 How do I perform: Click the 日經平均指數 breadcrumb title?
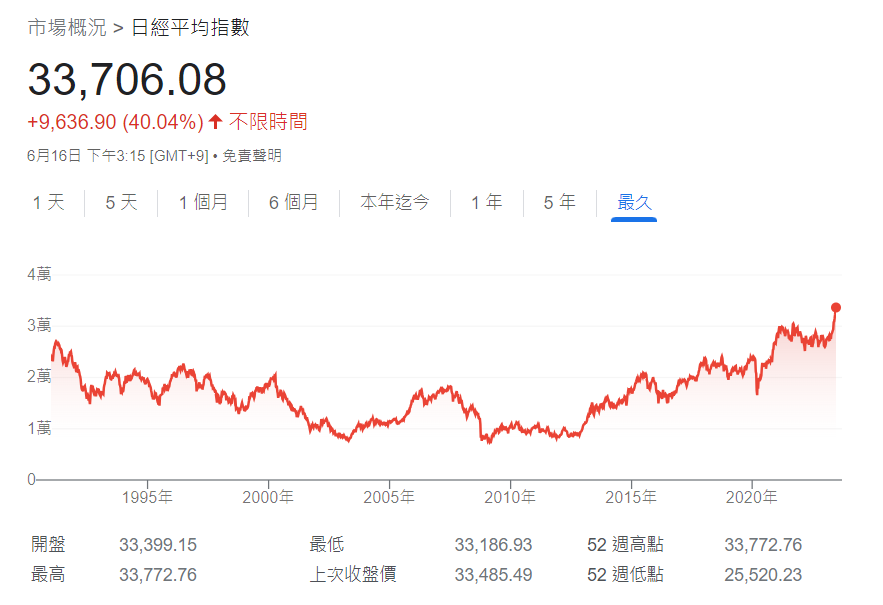[190, 28]
